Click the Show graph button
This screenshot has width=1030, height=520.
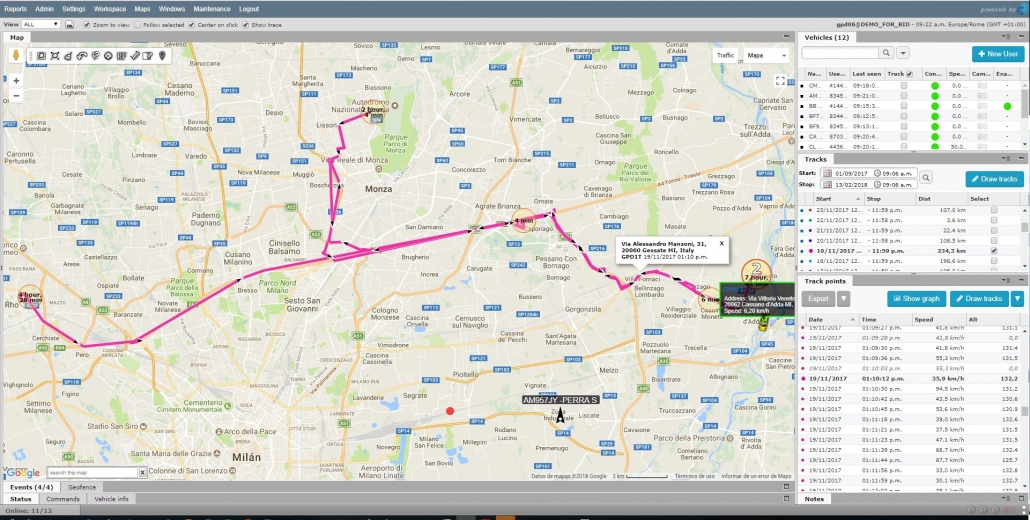pyautogui.click(x=916, y=299)
